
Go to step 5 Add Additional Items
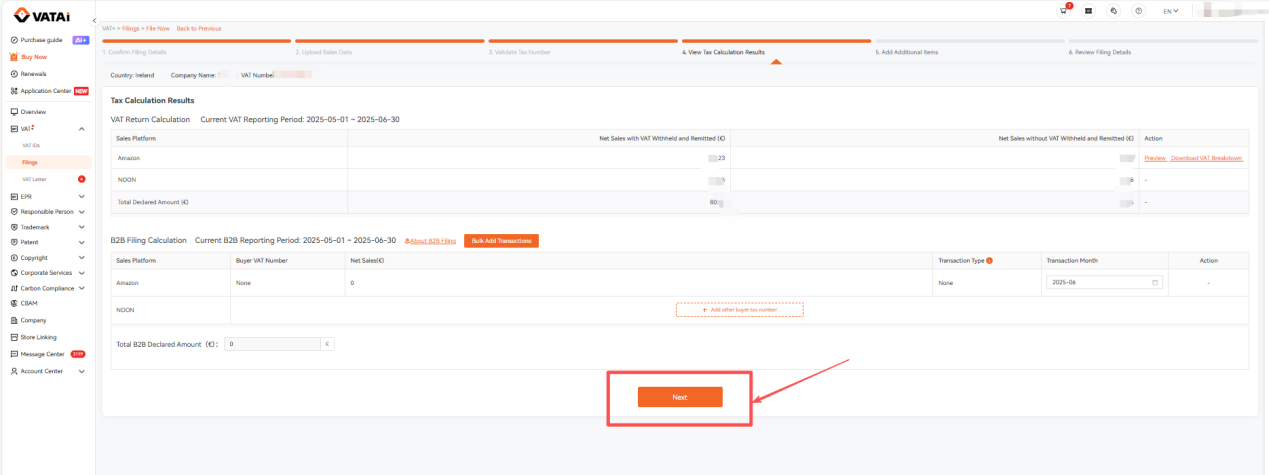pyautogui.click(x=907, y=52)
